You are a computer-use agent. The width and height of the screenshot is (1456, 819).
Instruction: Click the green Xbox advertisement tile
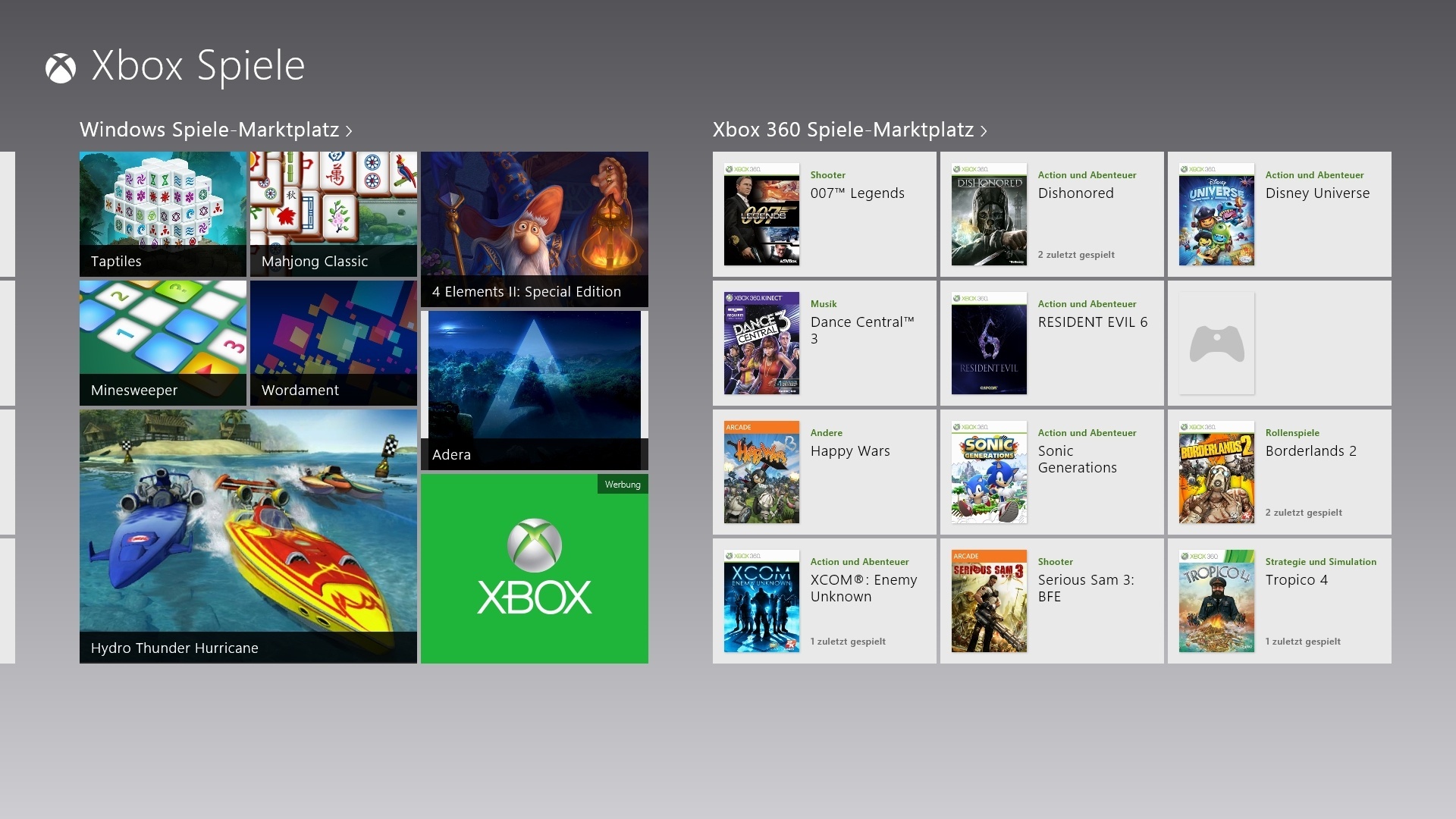[535, 569]
